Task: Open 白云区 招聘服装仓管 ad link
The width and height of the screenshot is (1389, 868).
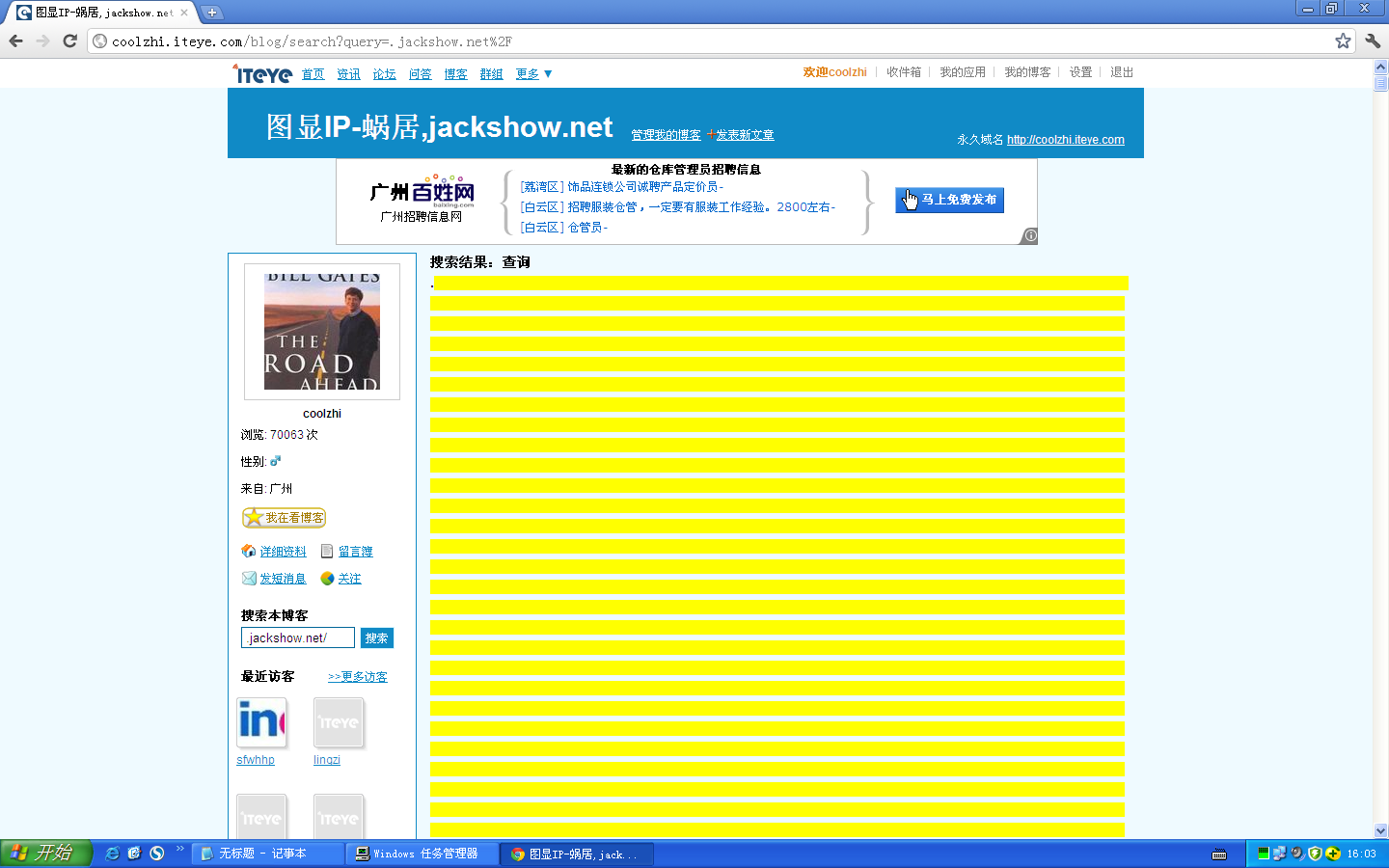Action: (677, 207)
